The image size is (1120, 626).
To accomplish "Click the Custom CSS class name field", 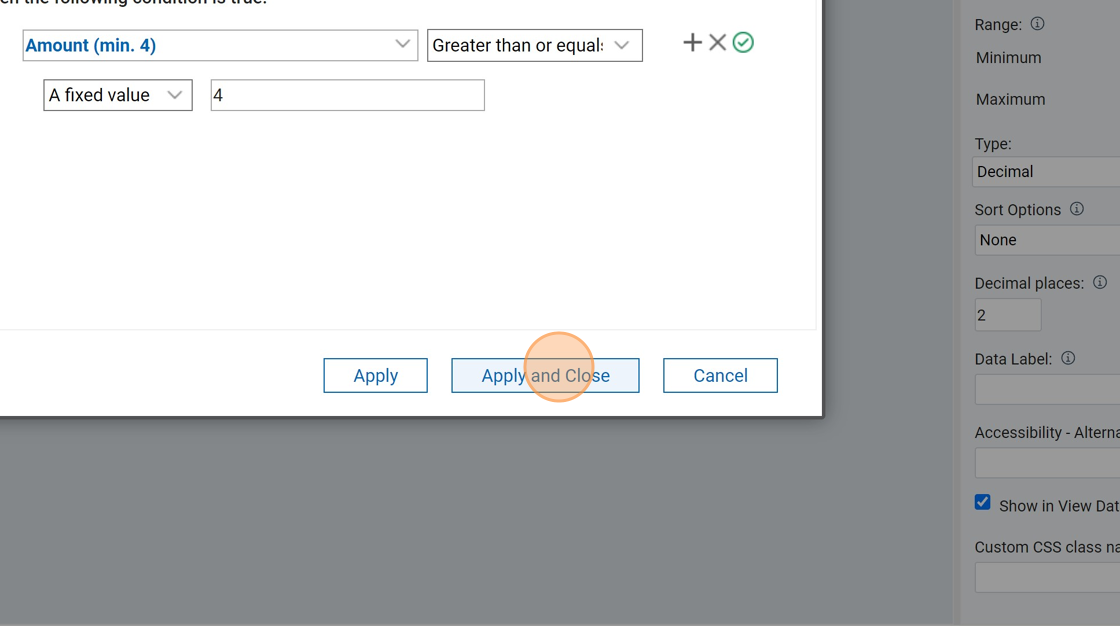I will tap(1046, 578).
